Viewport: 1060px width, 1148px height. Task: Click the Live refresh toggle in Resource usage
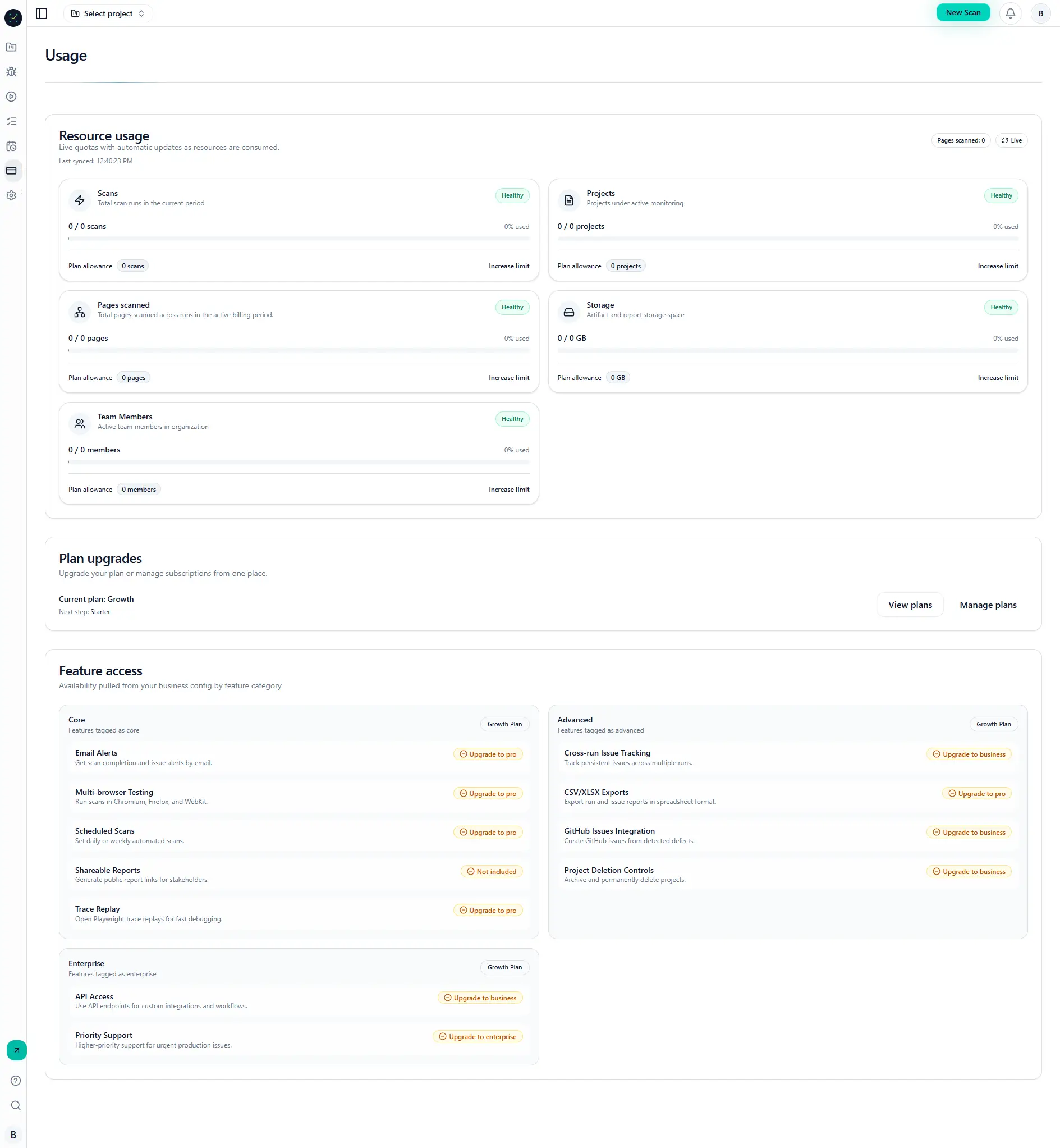click(1011, 140)
